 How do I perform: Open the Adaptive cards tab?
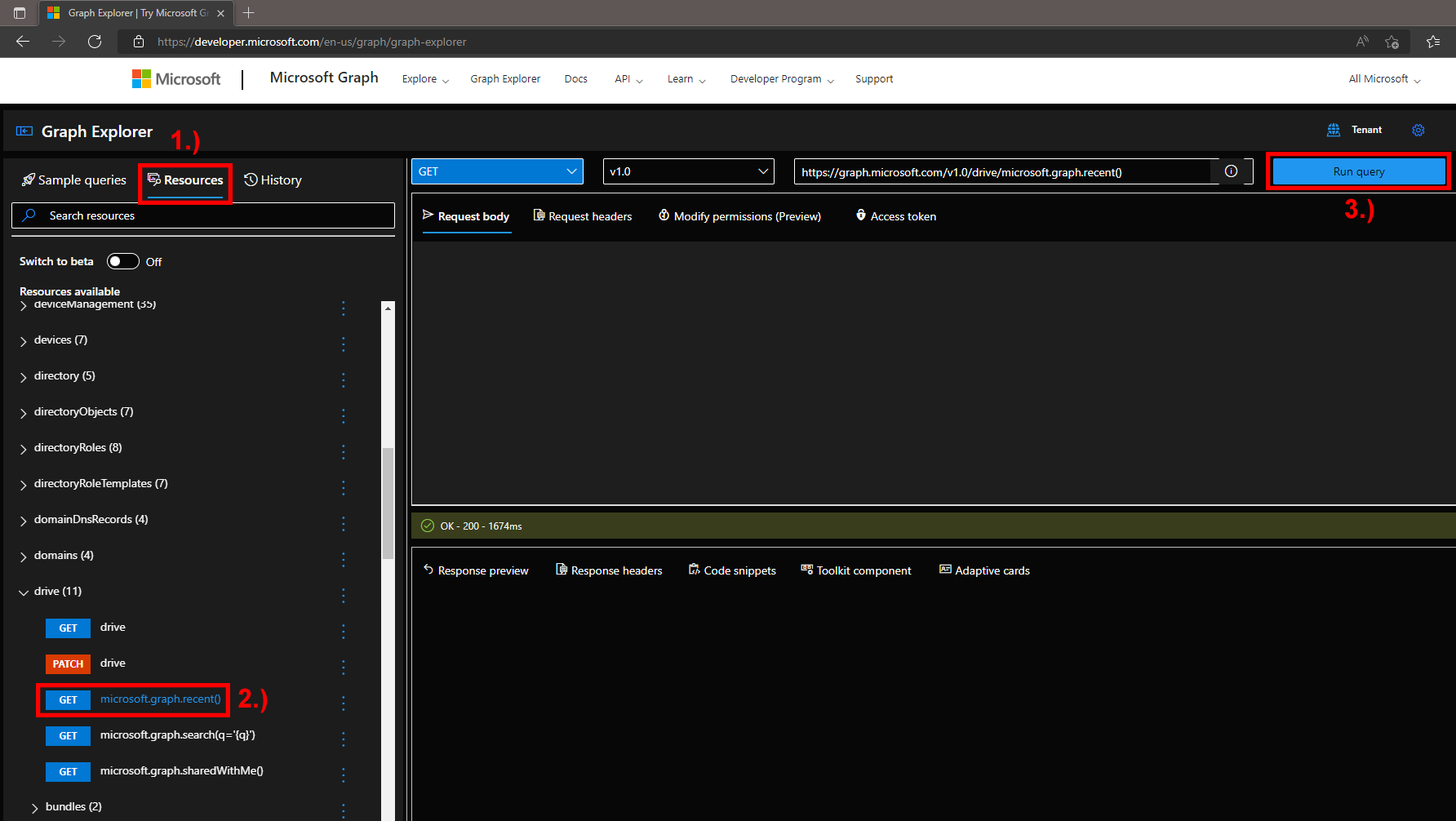coord(984,570)
